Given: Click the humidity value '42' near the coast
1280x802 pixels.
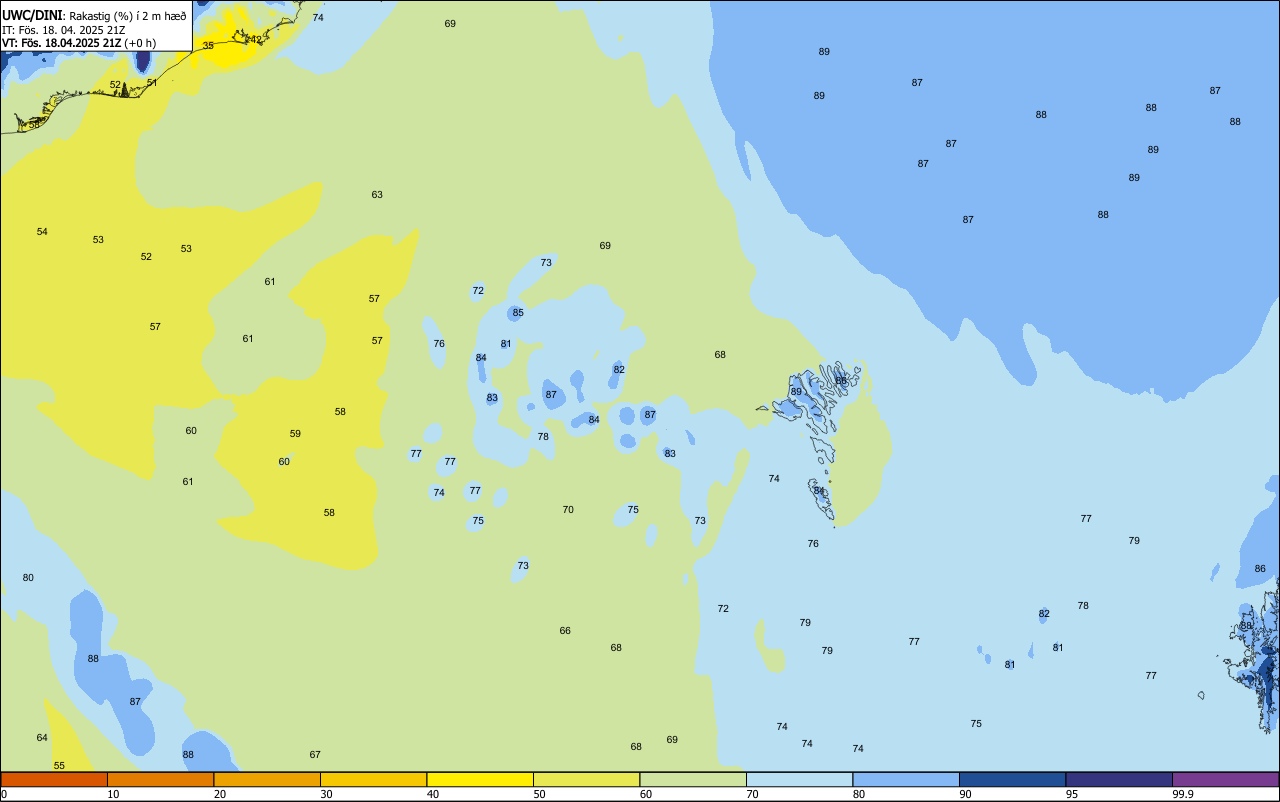Looking at the screenshot, I should click(x=256, y=39).
